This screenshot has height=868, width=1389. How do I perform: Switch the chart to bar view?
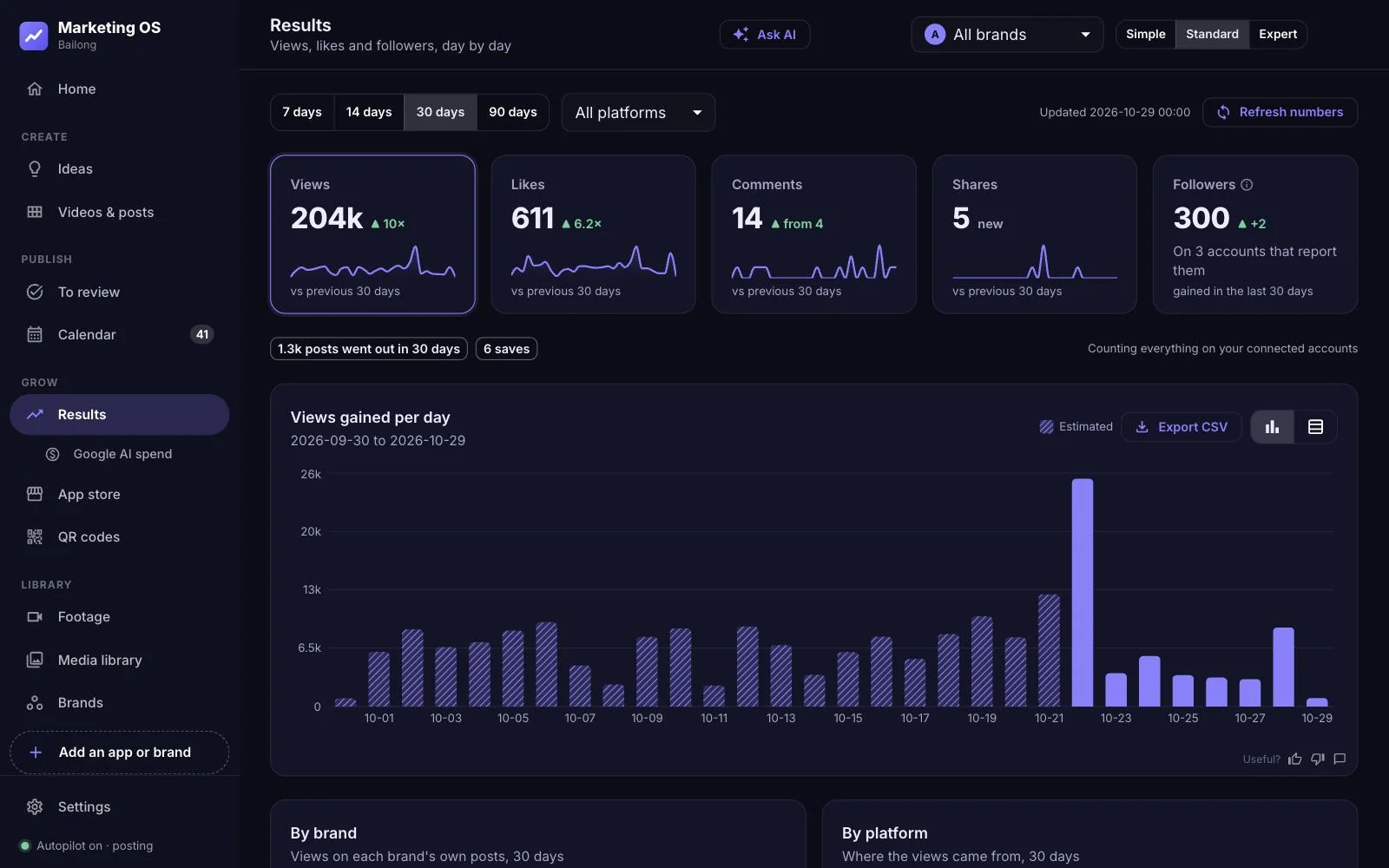[1273, 427]
